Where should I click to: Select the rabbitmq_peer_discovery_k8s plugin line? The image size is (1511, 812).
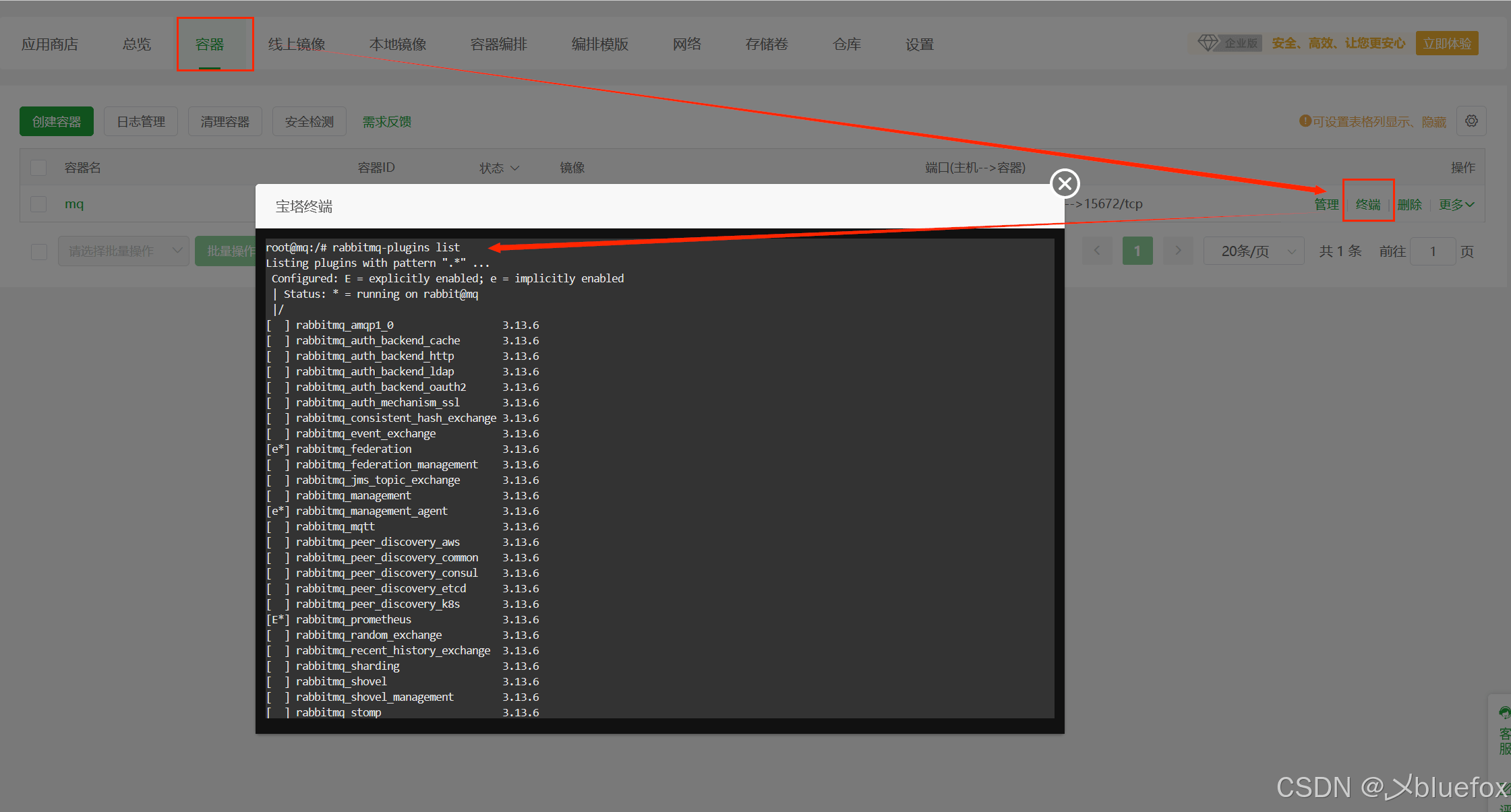click(403, 604)
